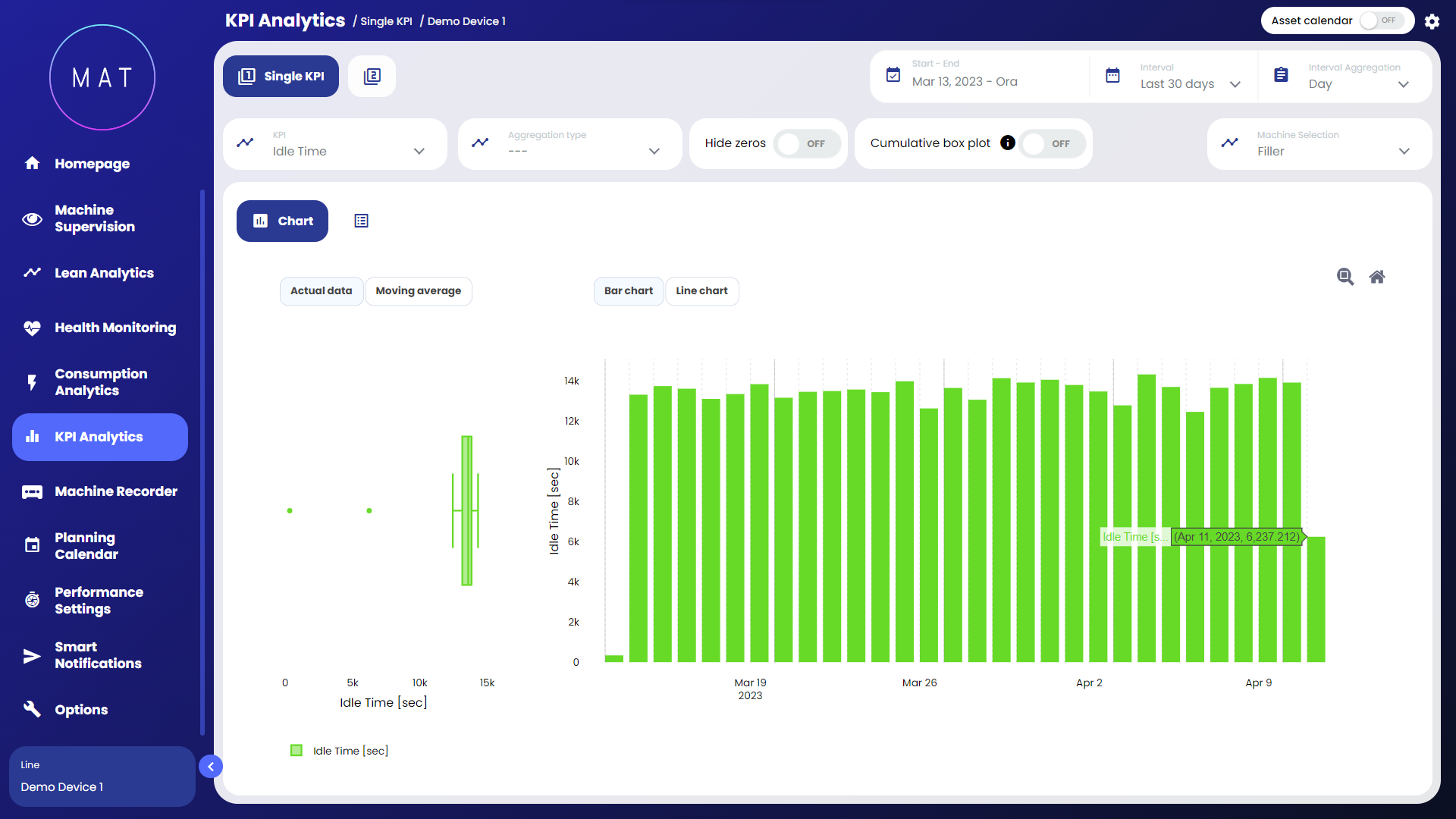
Task: Enable Hide zeros toggle
Action: [806, 143]
